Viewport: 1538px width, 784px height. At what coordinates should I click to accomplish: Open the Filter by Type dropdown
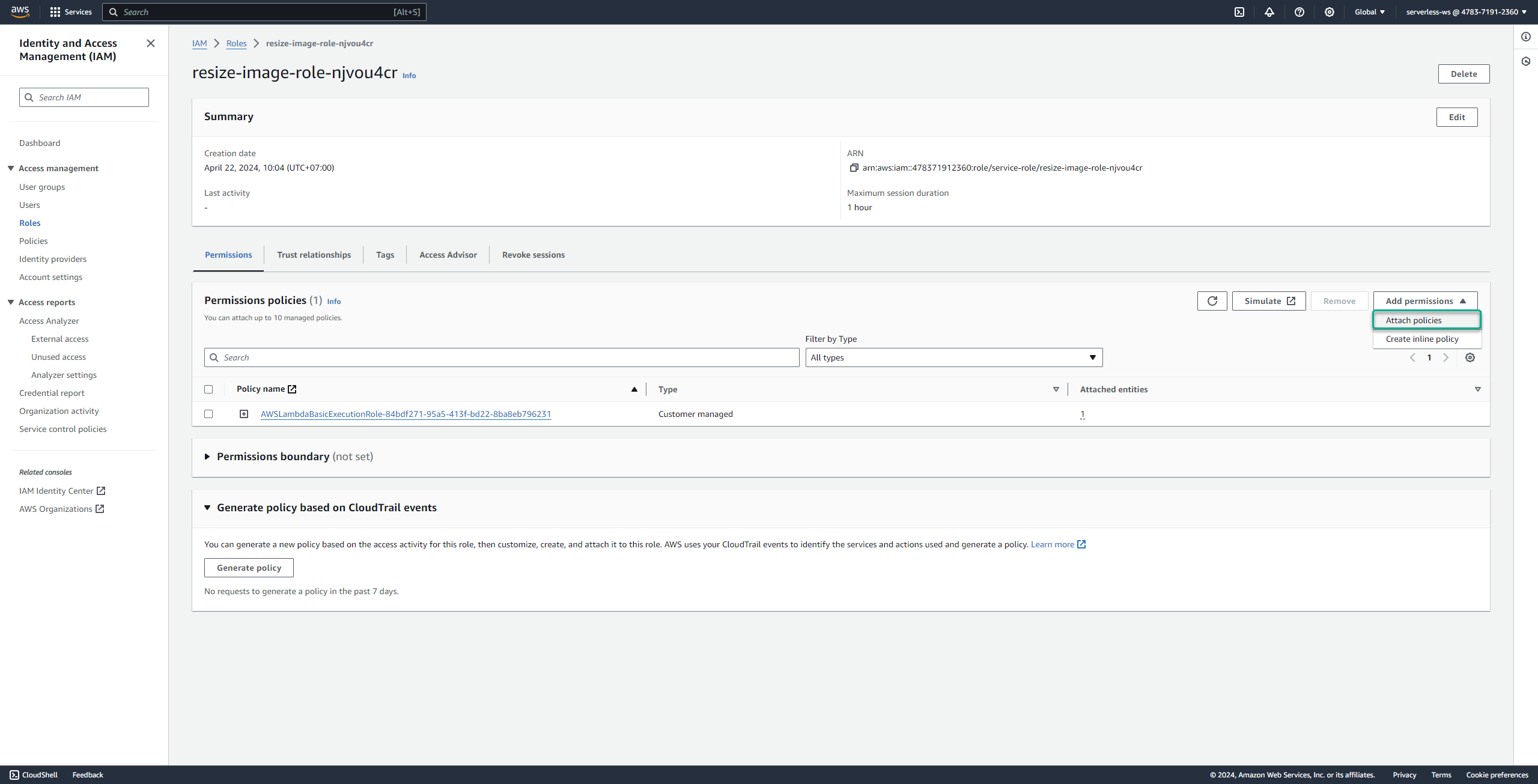pyautogui.click(x=954, y=357)
